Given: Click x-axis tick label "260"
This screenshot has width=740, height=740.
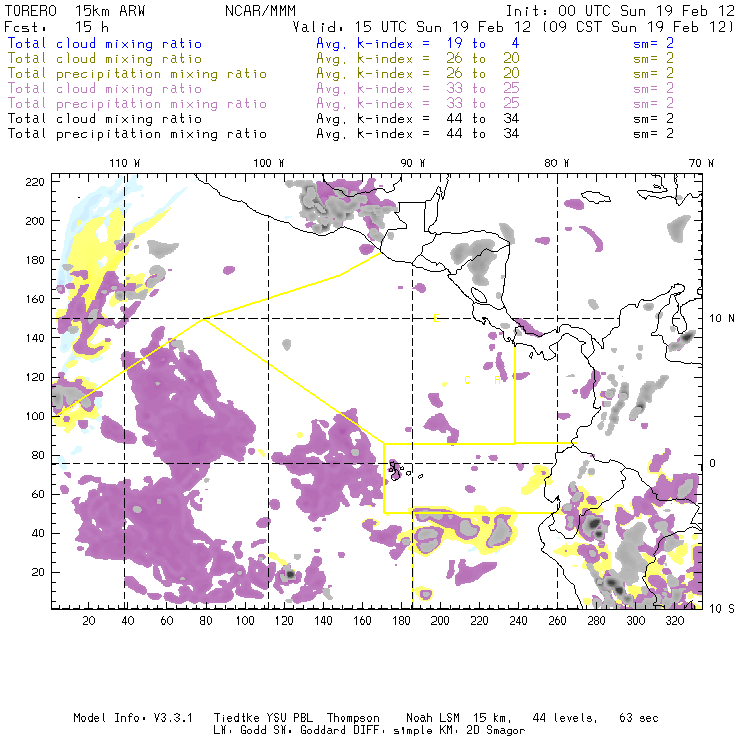Looking at the screenshot, I should point(557,621).
